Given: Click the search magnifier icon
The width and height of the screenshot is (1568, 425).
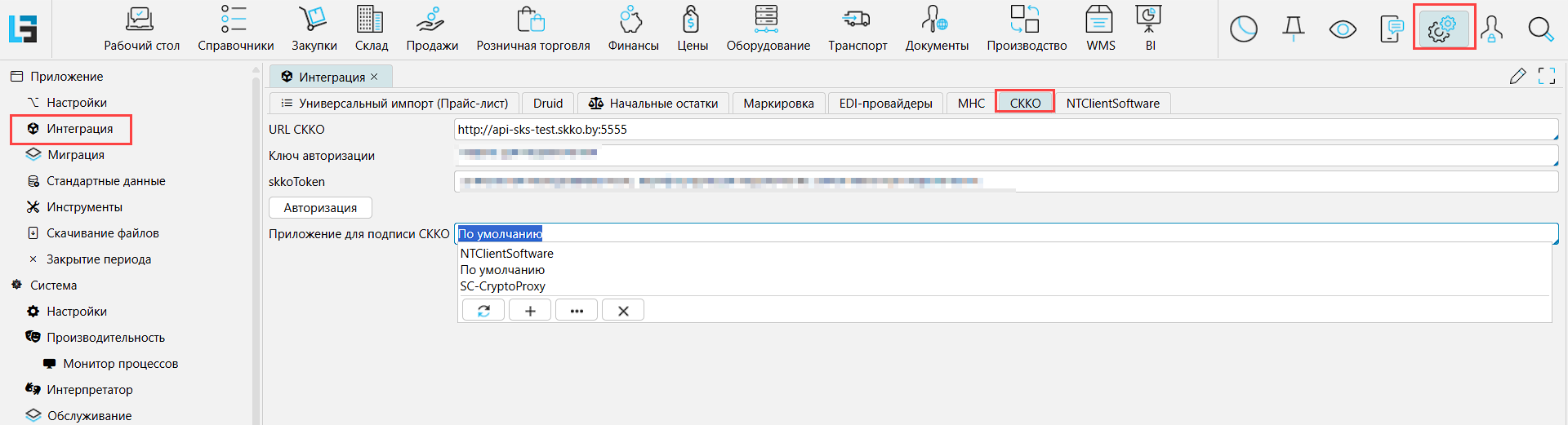Looking at the screenshot, I should (x=1540, y=29).
